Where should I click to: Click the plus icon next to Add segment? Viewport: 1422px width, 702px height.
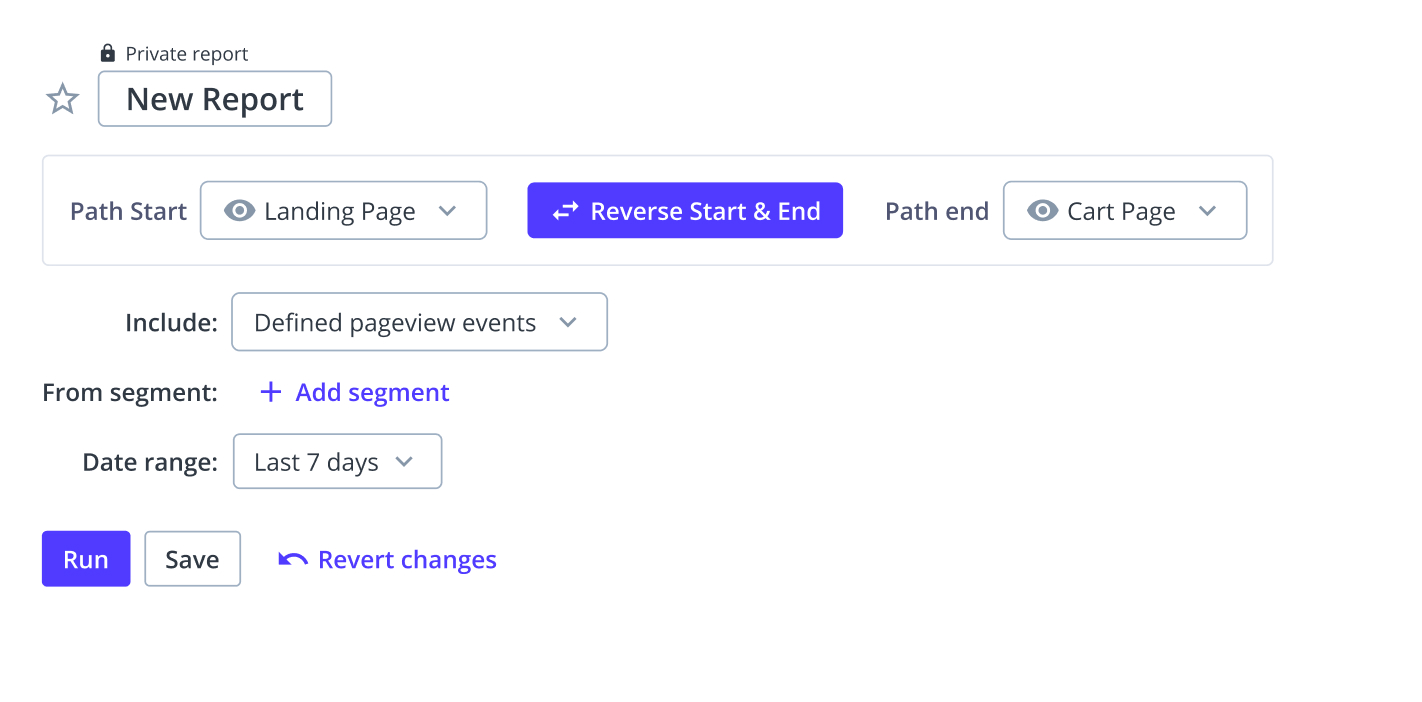(270, 392)
